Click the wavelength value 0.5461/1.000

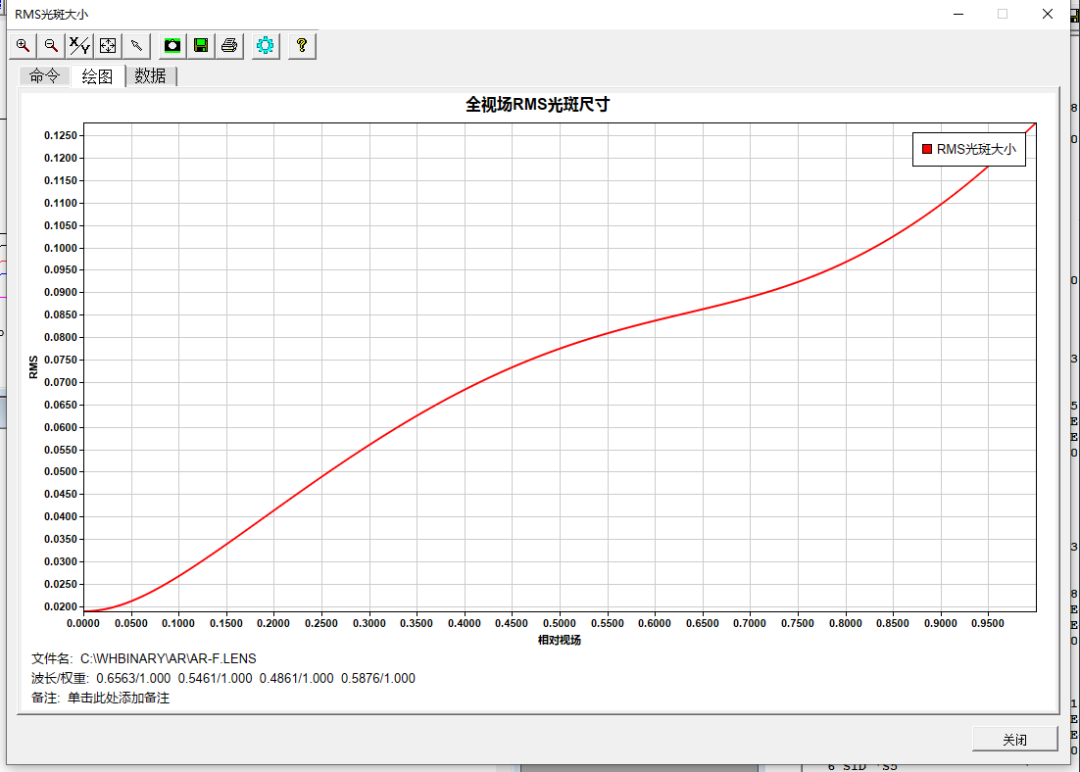click(215, 678)
